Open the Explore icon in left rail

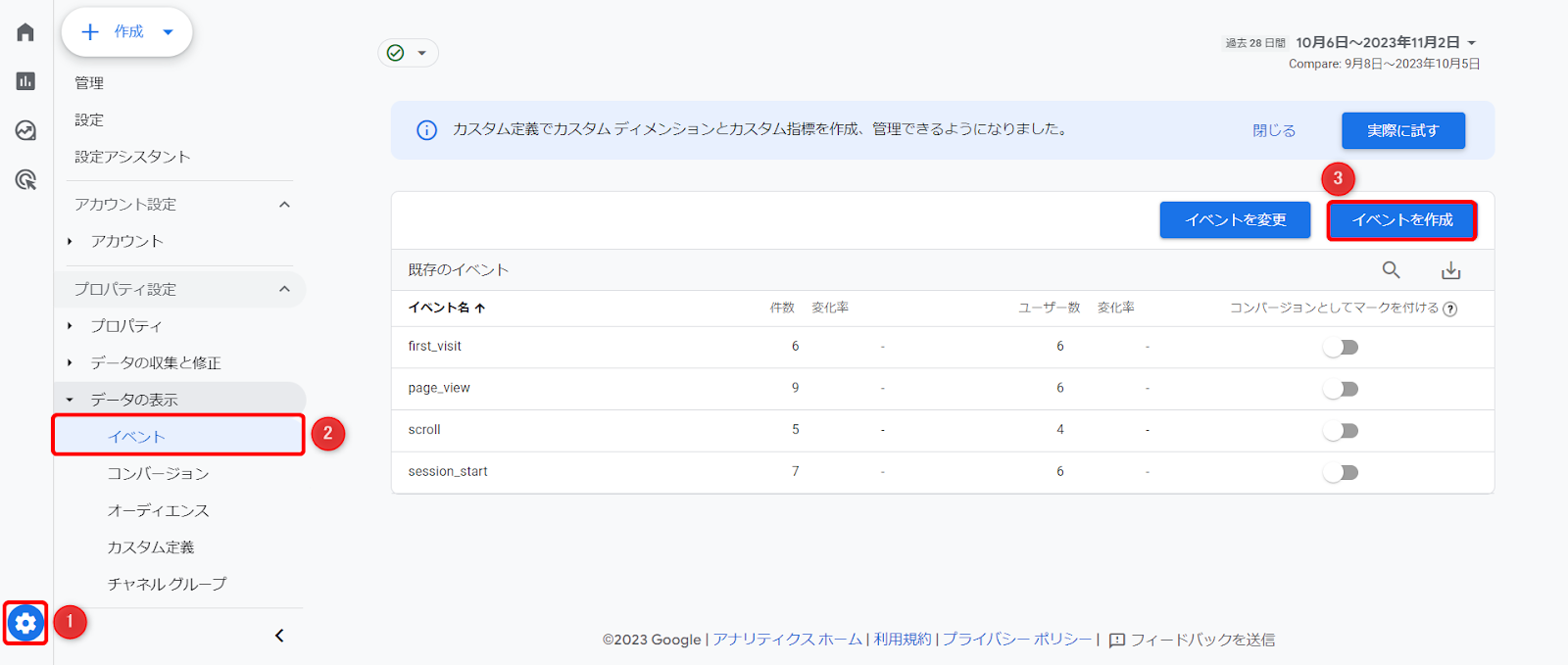coord(25,130)
